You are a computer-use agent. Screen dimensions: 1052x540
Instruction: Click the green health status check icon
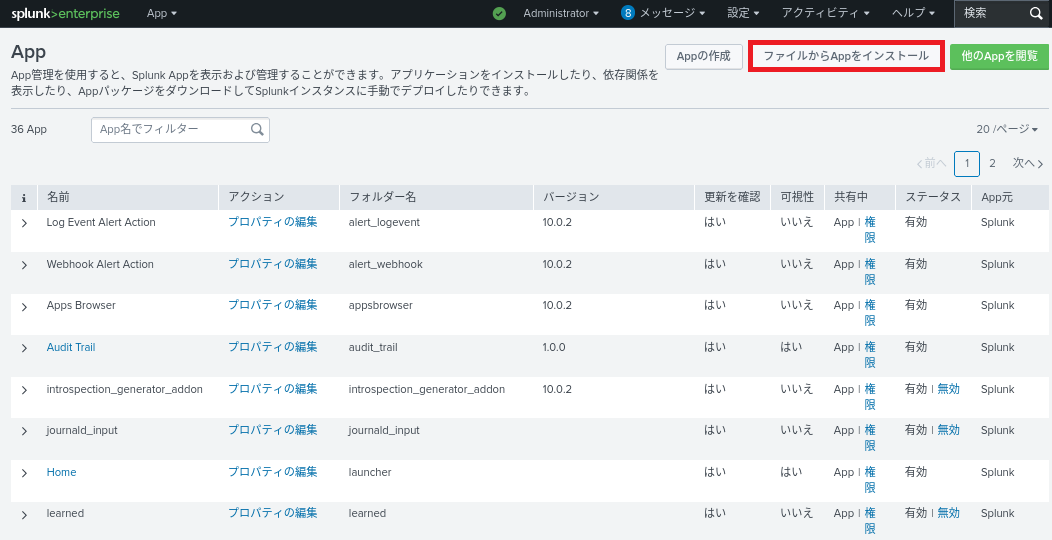tap(499, 14)
